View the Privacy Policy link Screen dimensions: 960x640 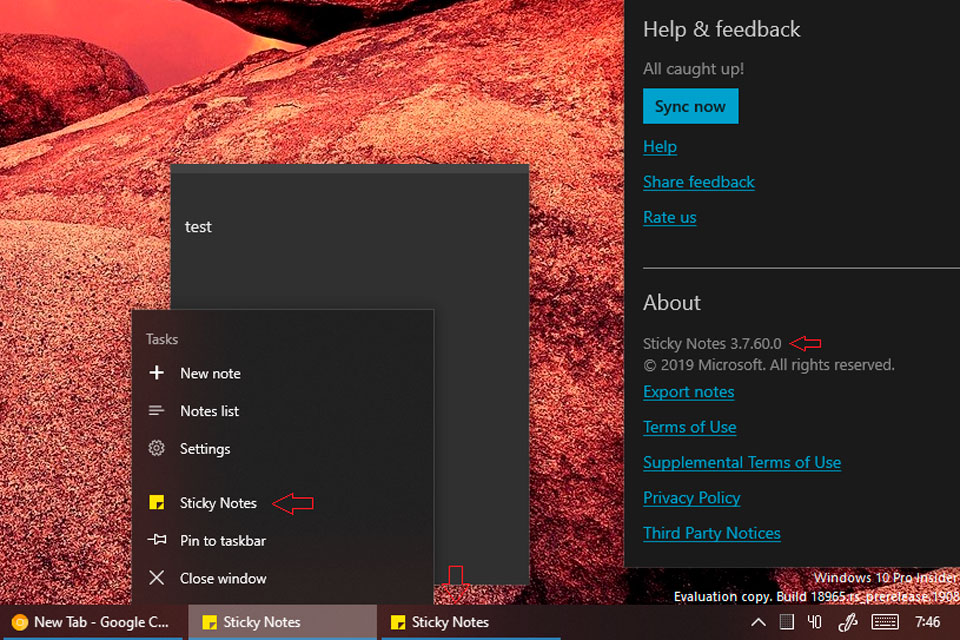pyautogui.click(x=691, y=498)
